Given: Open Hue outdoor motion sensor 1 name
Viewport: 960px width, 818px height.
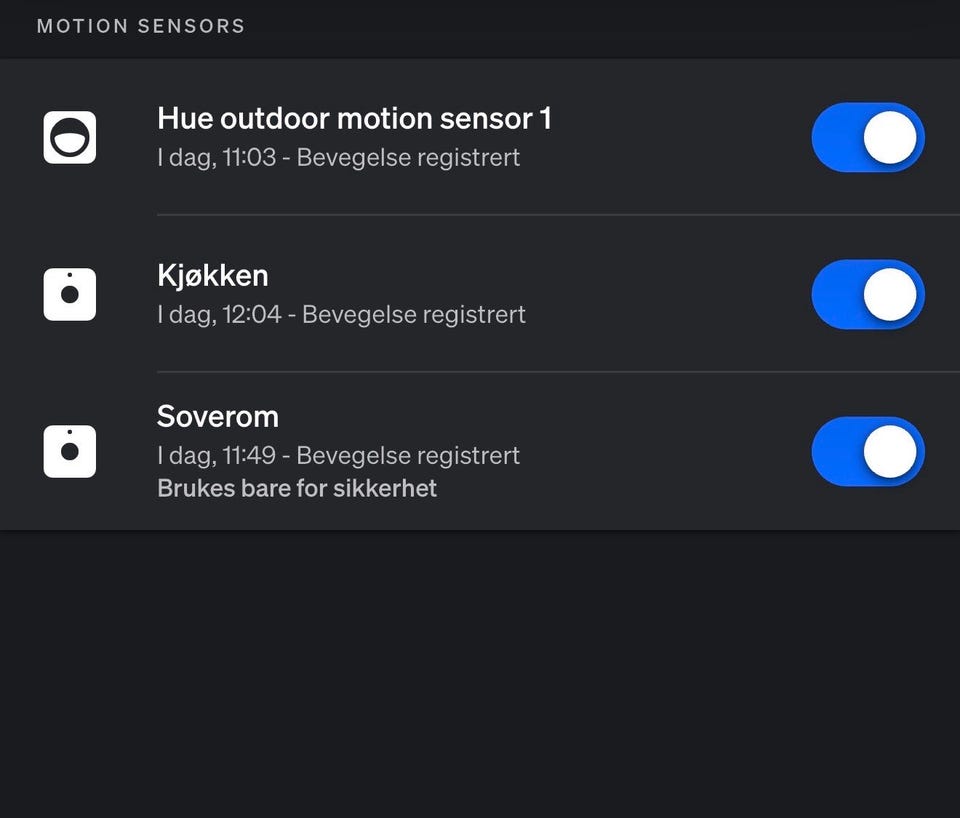Looking at the screenshot, I should (354, 119).
